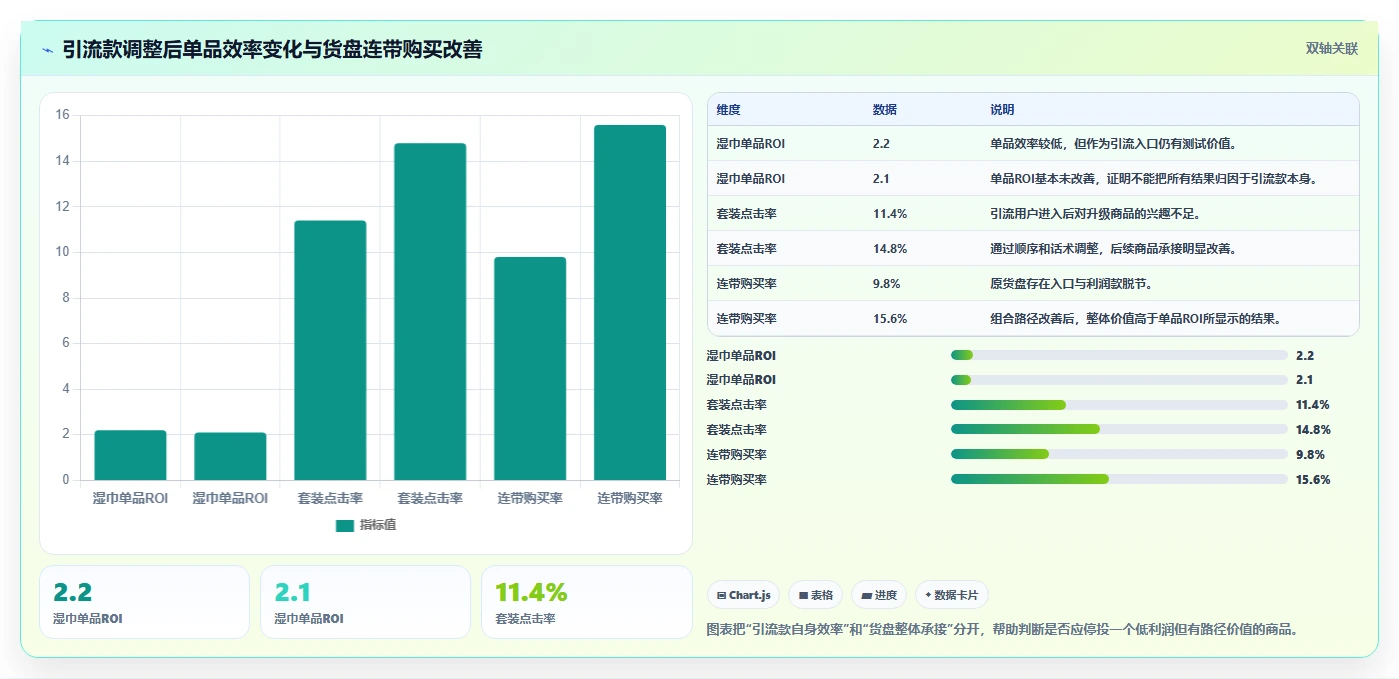Click the lightning icon beside the title

click(47, 50)
